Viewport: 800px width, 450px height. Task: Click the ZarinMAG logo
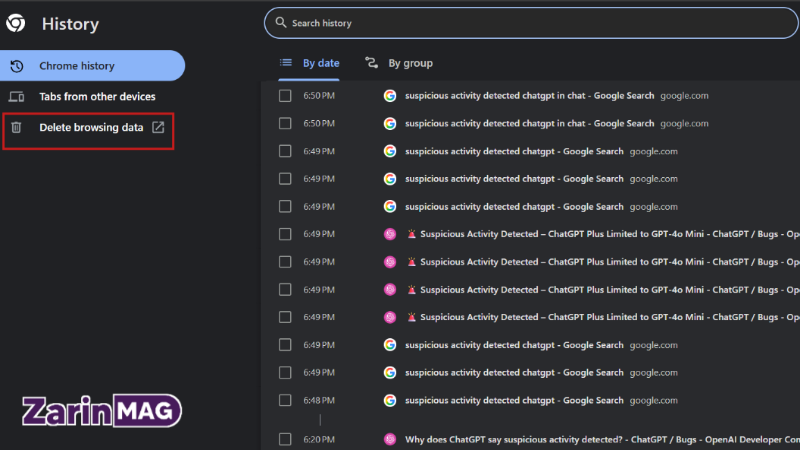coord(102,411)
